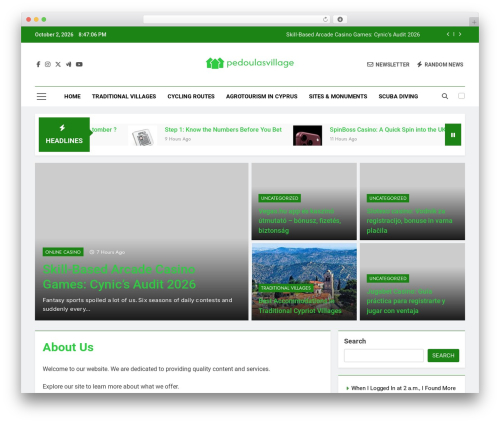Show next top-bar news item
The width and height of the screenshot is (500, 423).
[x=460, y=34]
